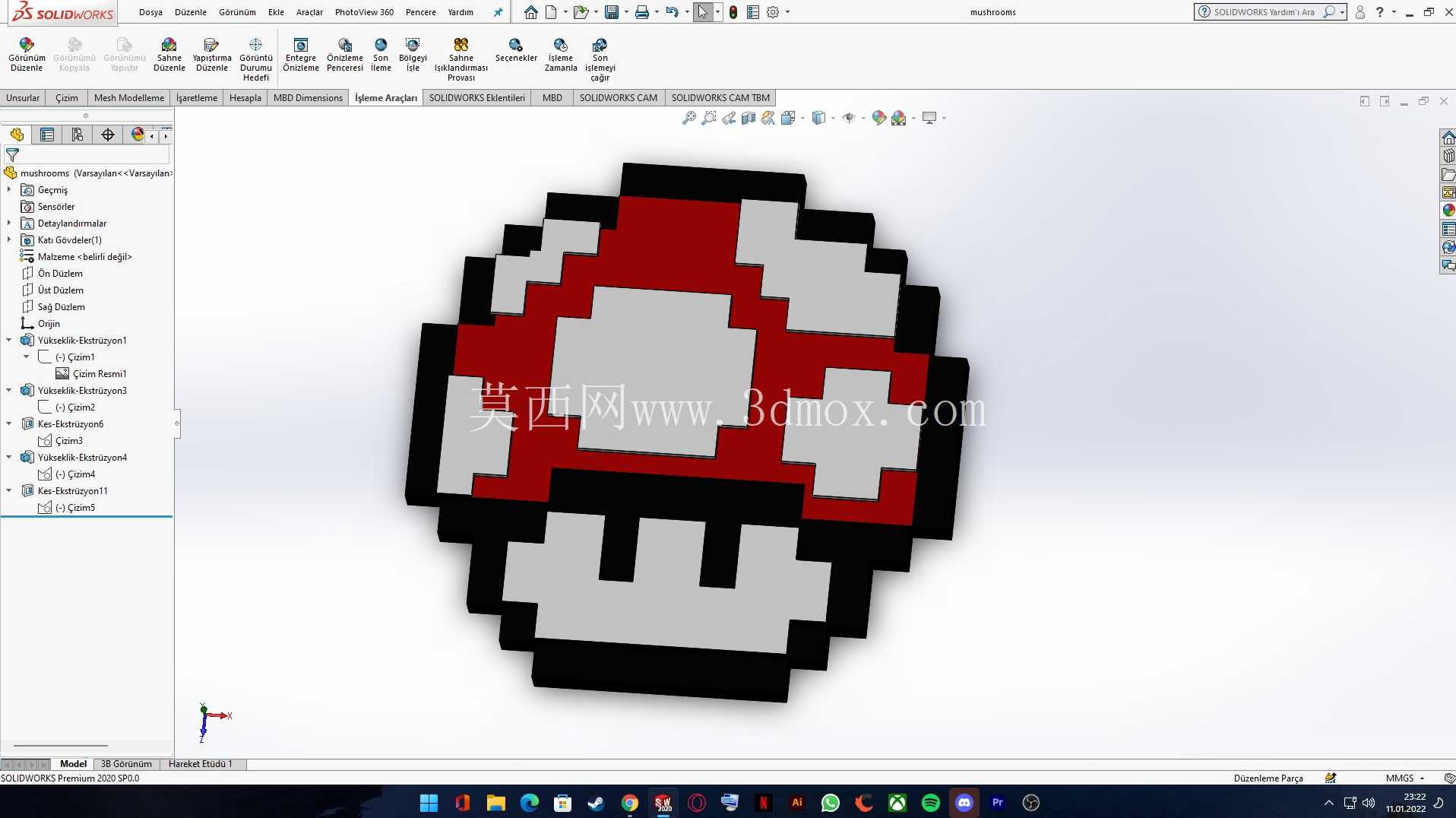
Task: Select Ön Düzlem plane
Action: [x=60, y=273]
